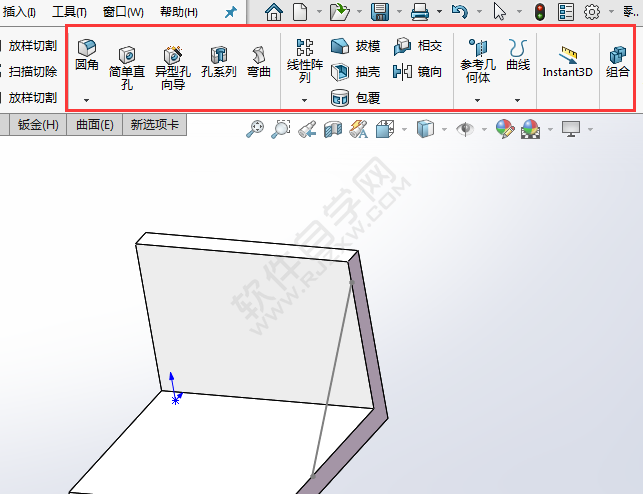Screen dimensions: 643x494
Task: Expand the Fillet dropdown arrow
Action: tap(87, 100)
